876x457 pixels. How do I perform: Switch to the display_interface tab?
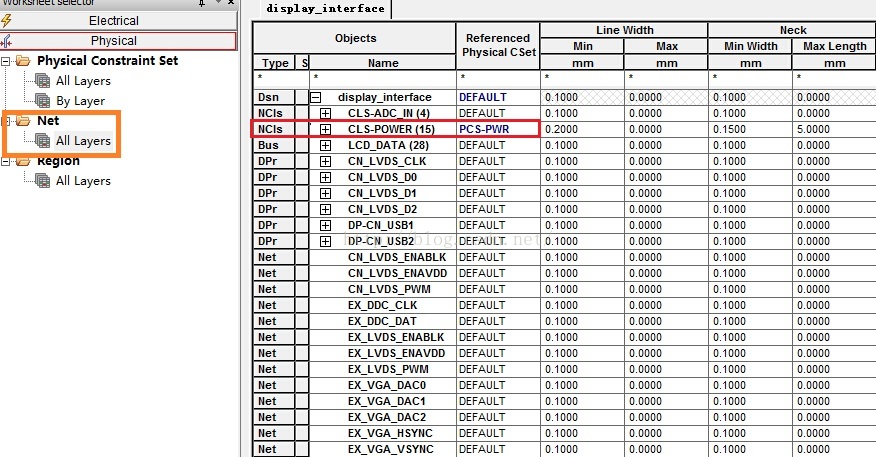tap(324, 8)
